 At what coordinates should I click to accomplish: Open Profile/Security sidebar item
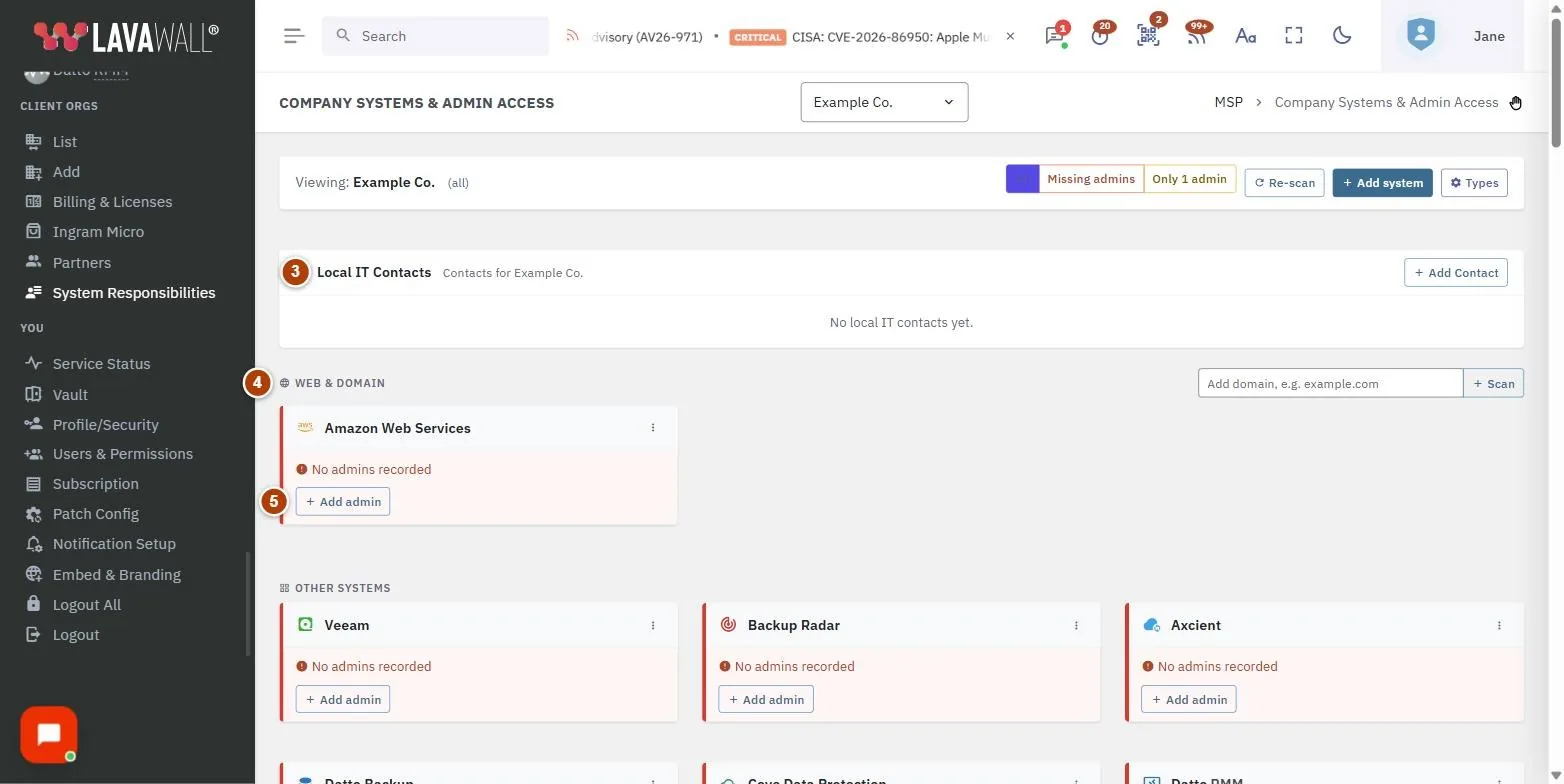105,424
